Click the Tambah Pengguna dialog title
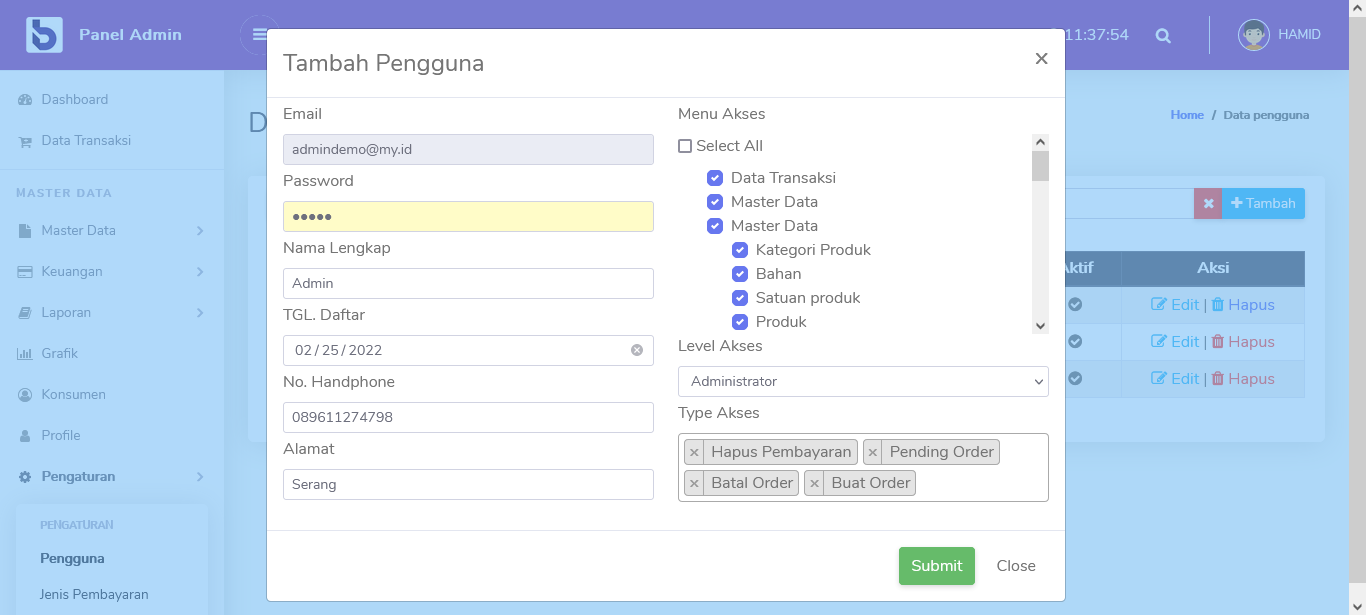Viewport: 1366px width, 615px height. click(x=383, y=63)
